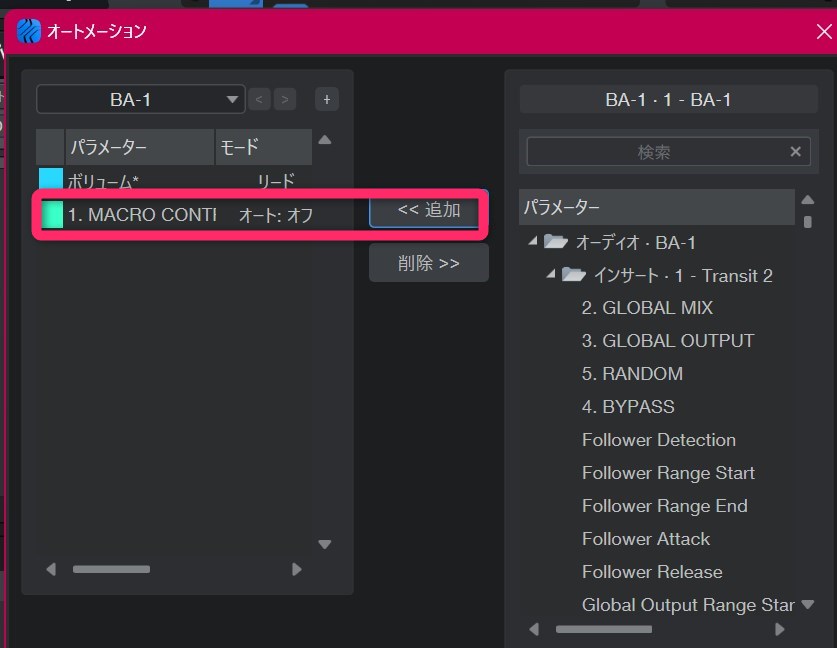Click the plus button beside BA-1 dropdown

click(x=326, y=99)
